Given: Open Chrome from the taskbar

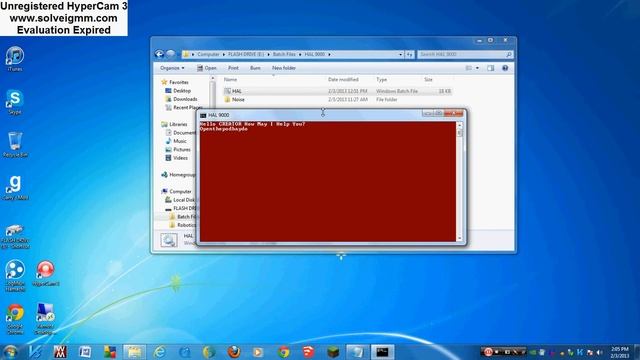Looking at the screenshot, I should pos(284,352).
